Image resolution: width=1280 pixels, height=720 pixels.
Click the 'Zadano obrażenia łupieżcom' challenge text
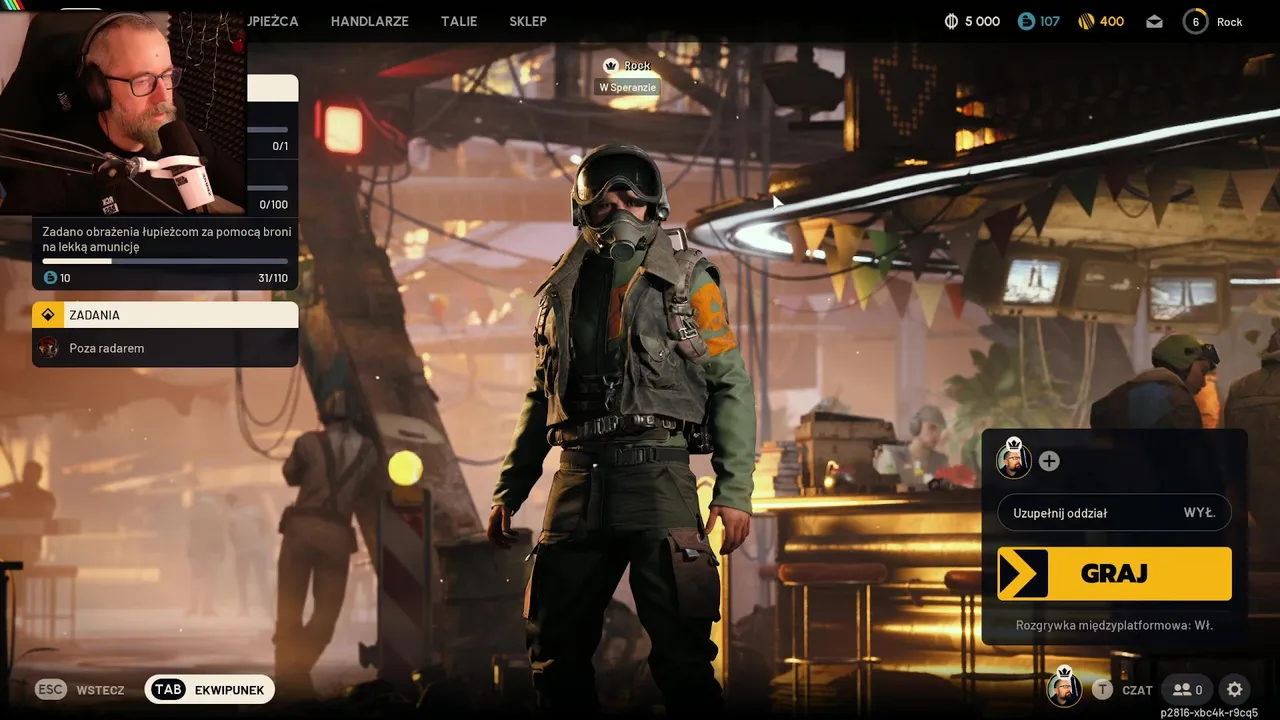coord(167,239)
